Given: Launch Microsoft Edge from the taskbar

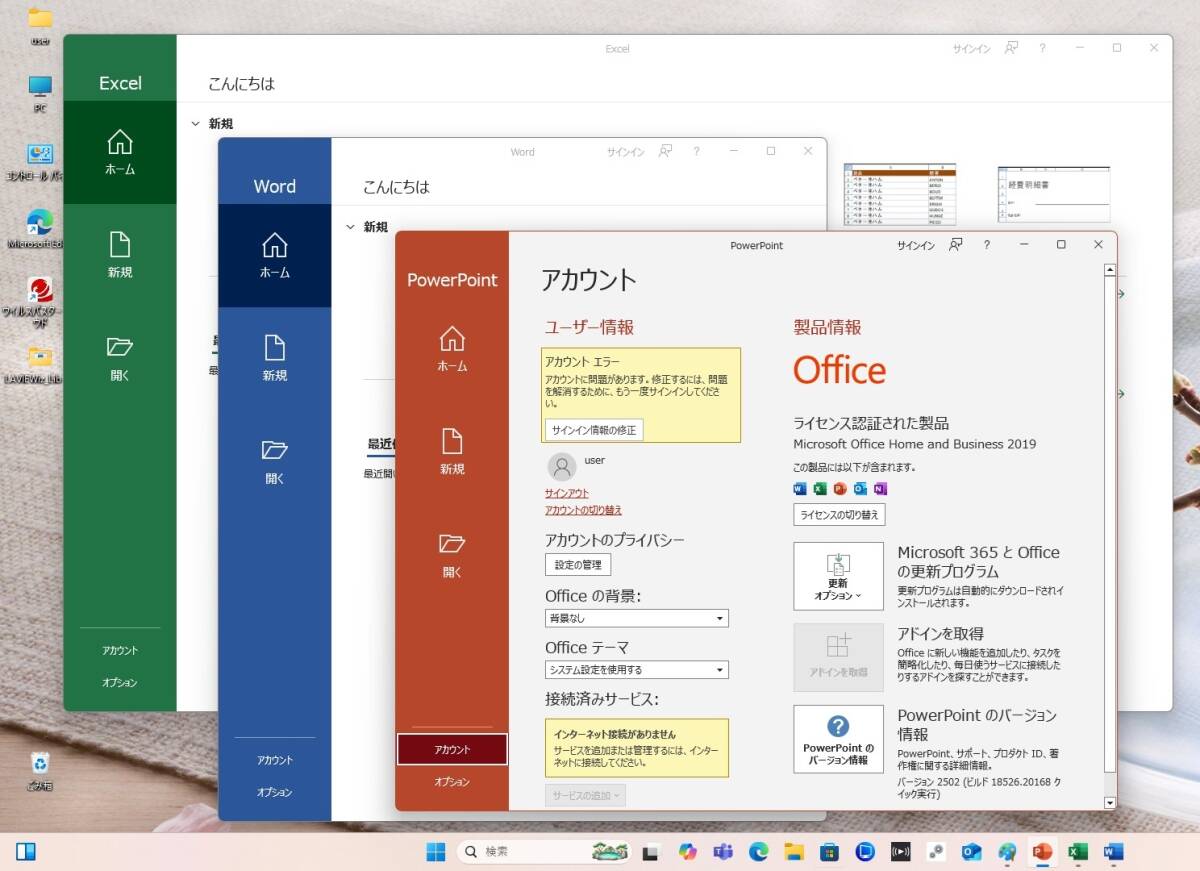Looking at the screenshot, I should [759, 852].
